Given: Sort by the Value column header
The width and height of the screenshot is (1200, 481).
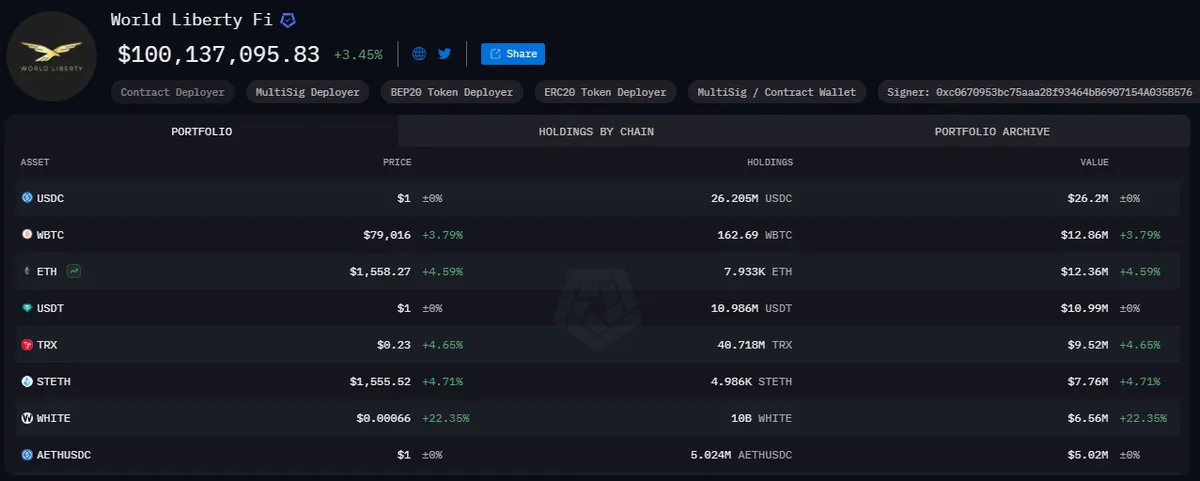Looking at the screenshot, I should tap(1093, 162).
